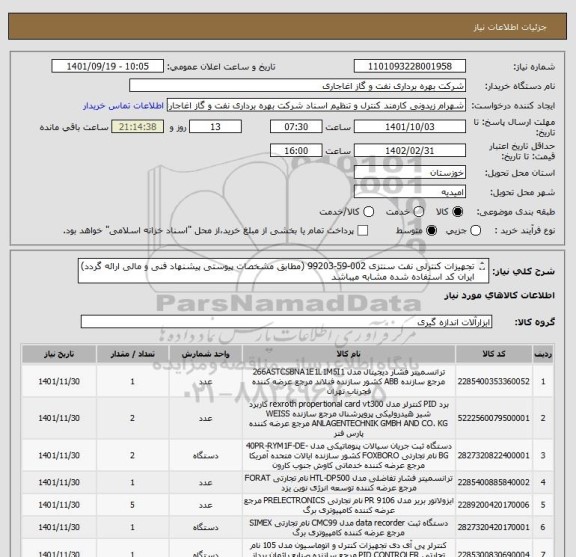
Task: Click the days remaining field 13
Action: [215, 127]
